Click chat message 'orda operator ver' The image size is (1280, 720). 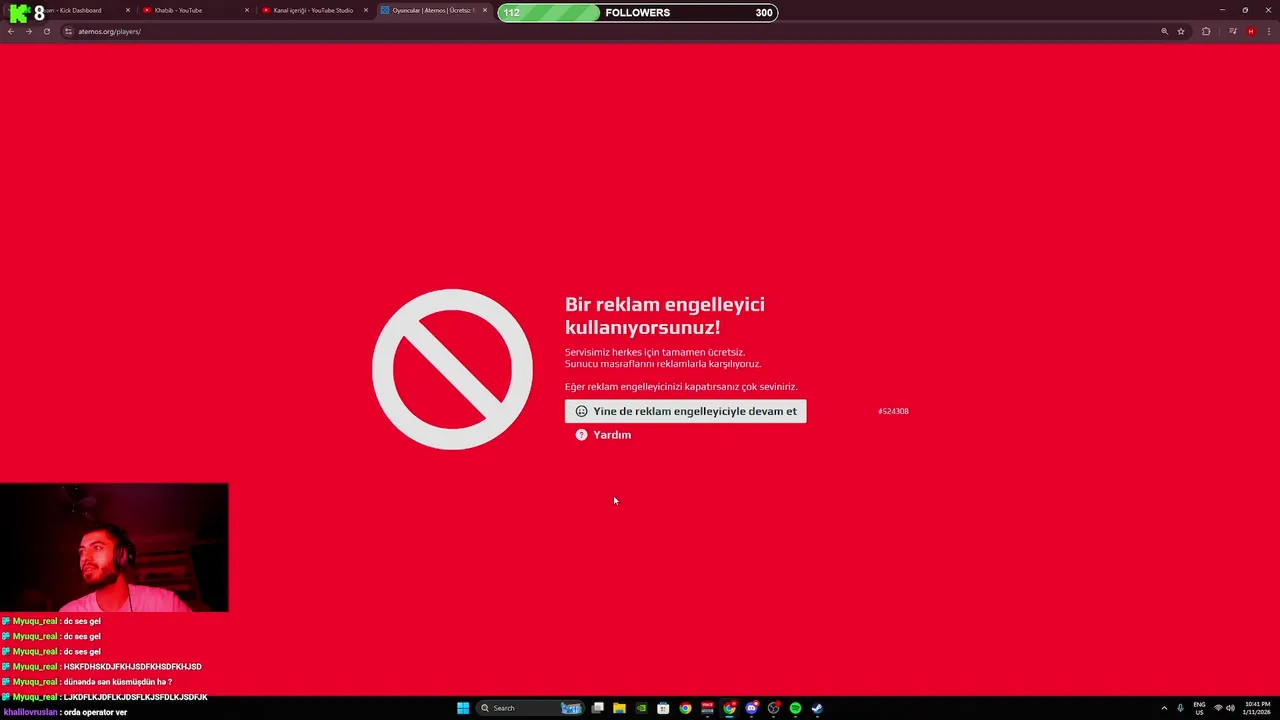[95, 712]
